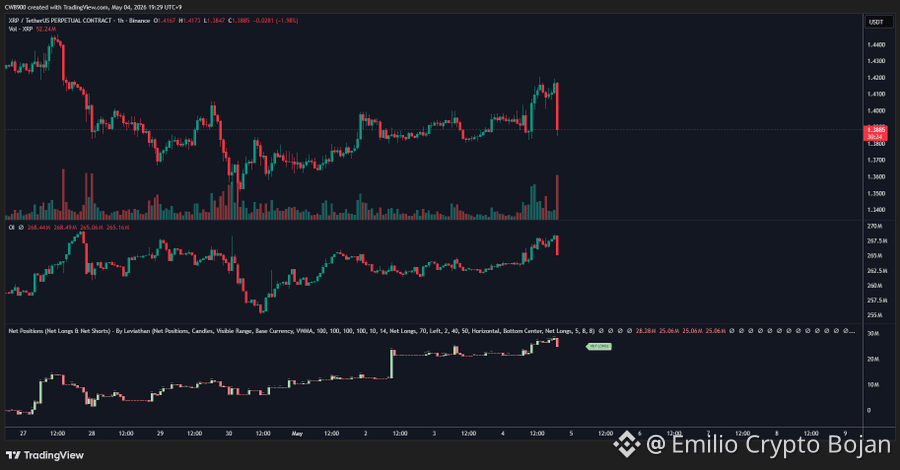Click the 1.3800 price axis label
This screenshot has height=470, width=900.
(x=876, y=143)
